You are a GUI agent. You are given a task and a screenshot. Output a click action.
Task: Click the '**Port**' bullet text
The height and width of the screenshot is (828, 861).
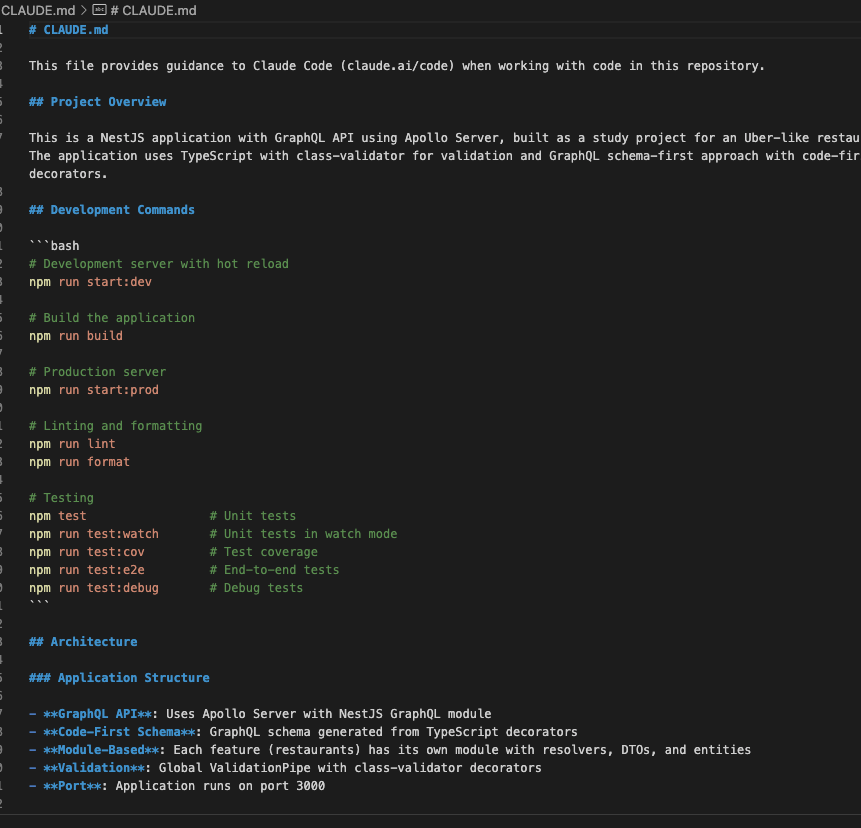pos(72,786)
